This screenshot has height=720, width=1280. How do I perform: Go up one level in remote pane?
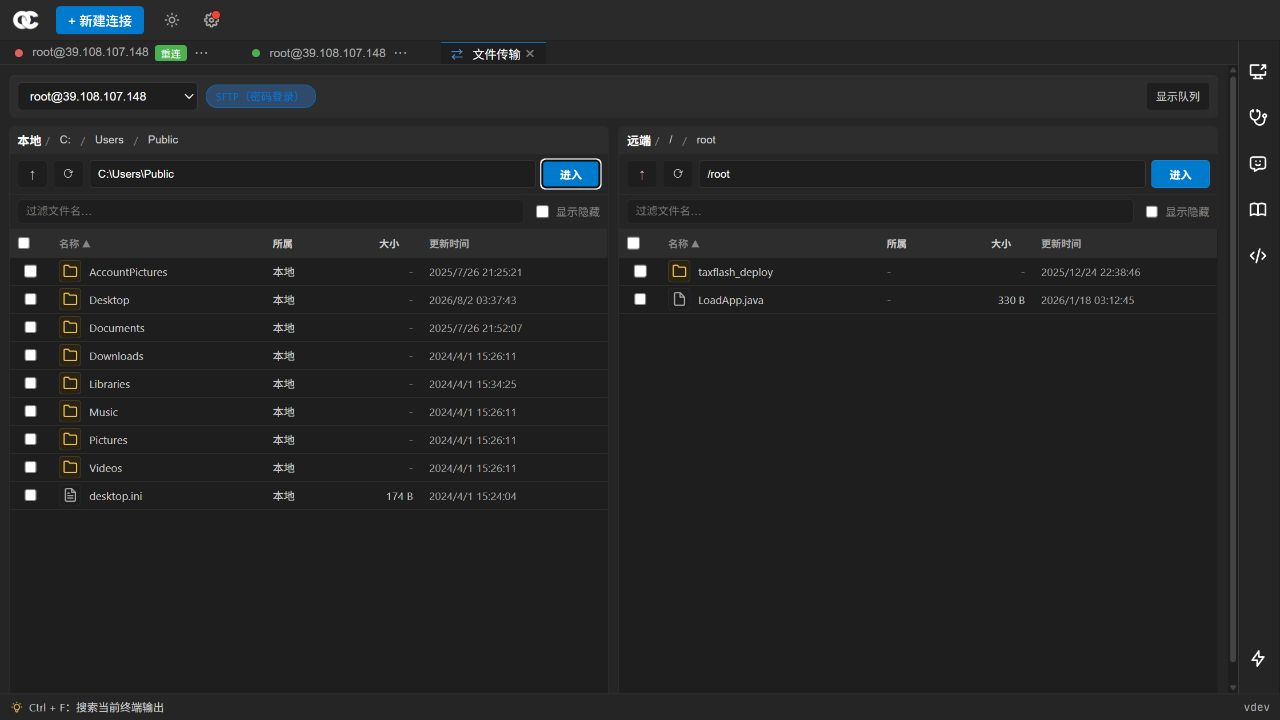pyautogui.click(x=642, y=174)
